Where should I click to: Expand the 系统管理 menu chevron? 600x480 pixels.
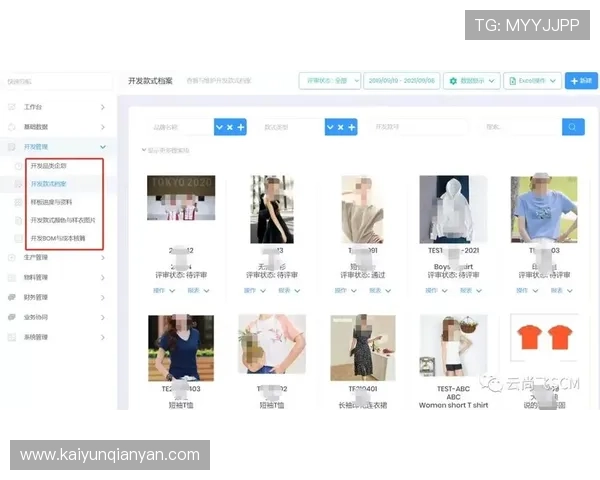[x=103, y=337]
